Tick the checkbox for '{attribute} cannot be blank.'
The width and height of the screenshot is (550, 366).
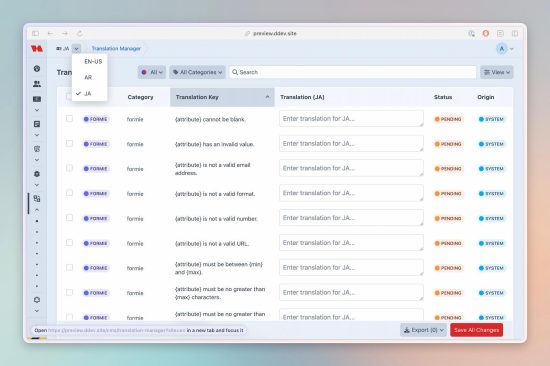point(69,119)
